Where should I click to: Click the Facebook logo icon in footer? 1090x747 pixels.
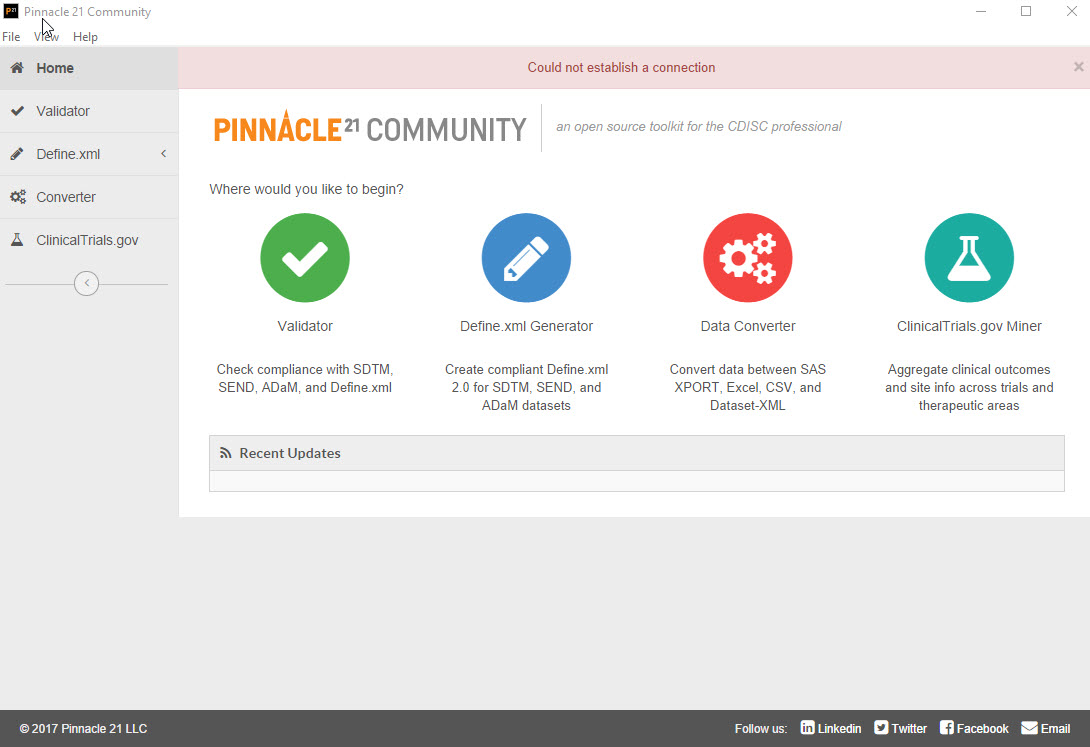(x=947, y=728)
